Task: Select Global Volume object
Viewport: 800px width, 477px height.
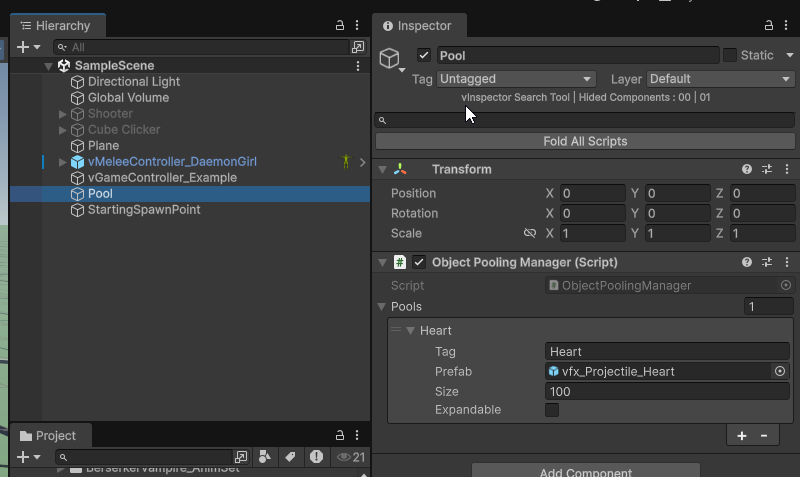Action: pyautogui.click(x=128, y=97)
